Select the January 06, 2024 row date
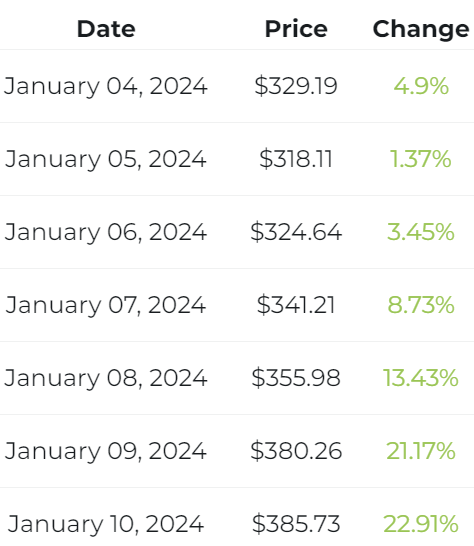The width and height of the screenshot is (474, 546). click(106, 232)
